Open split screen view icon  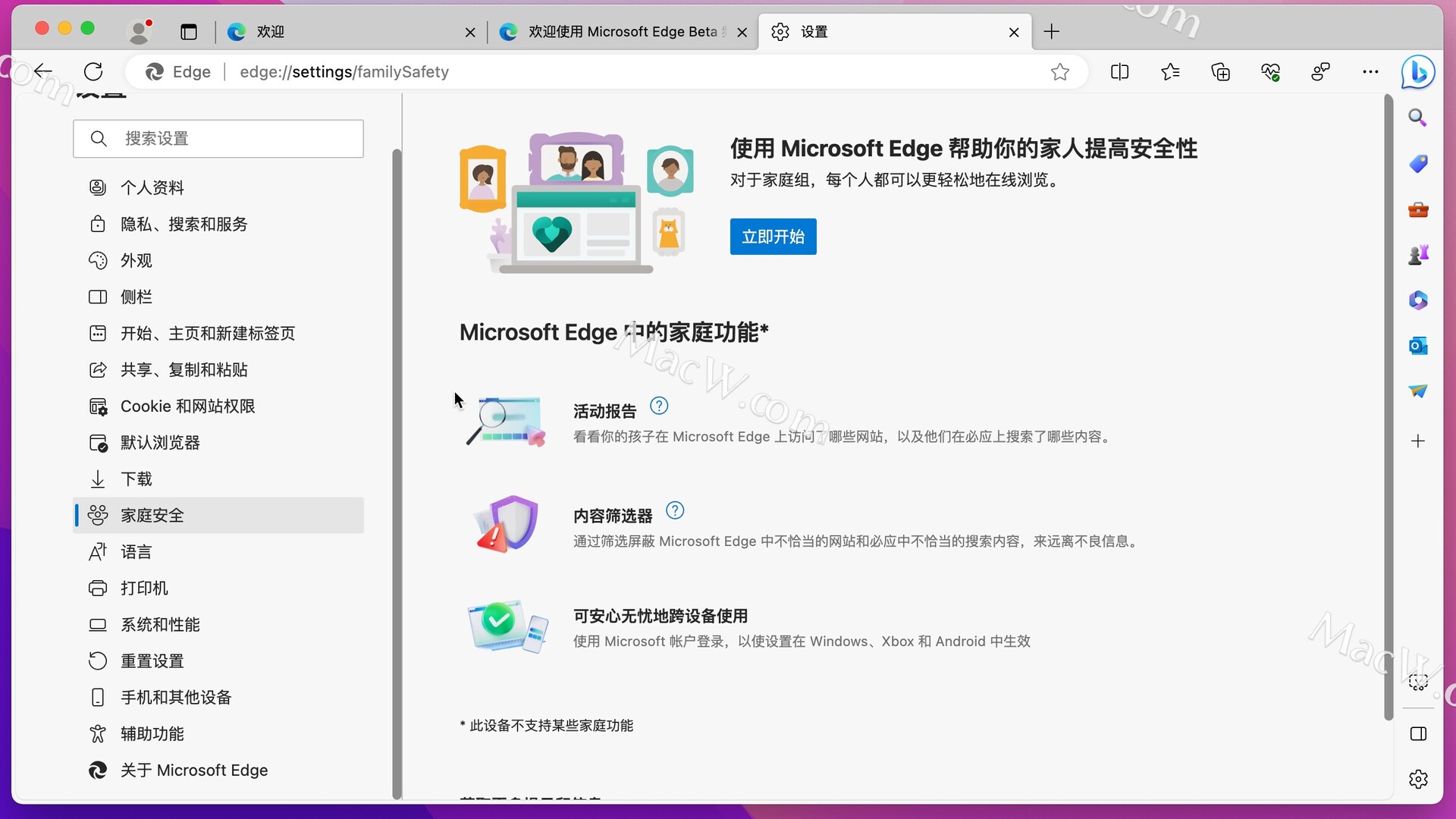(x=1120, y=72)
